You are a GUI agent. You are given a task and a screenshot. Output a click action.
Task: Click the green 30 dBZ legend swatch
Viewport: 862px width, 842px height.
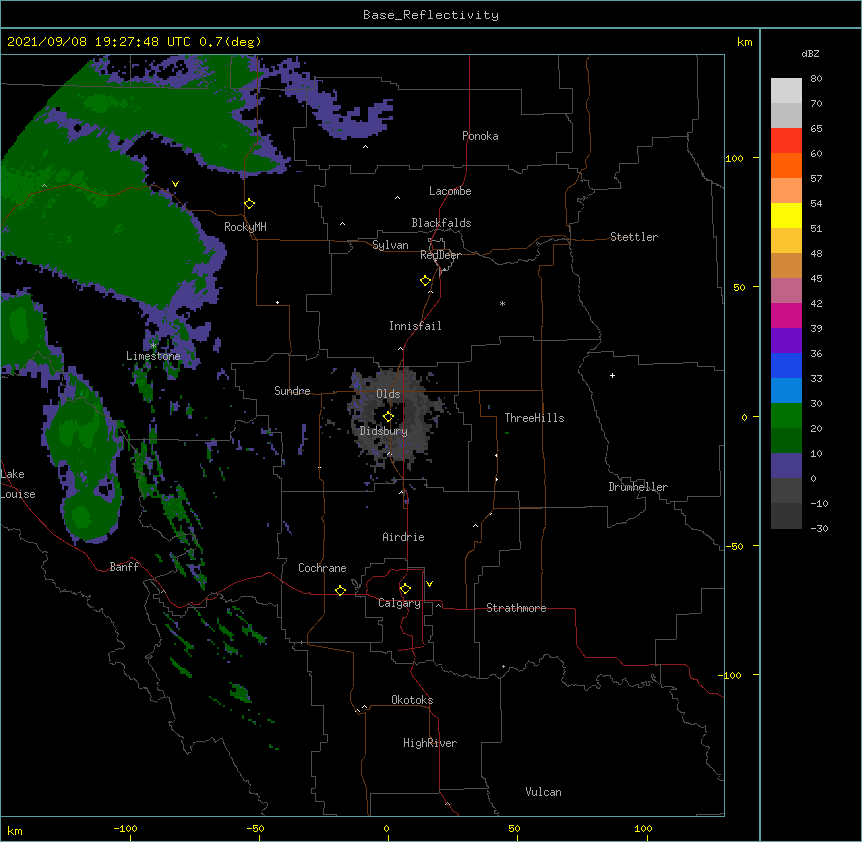(786, 416)
